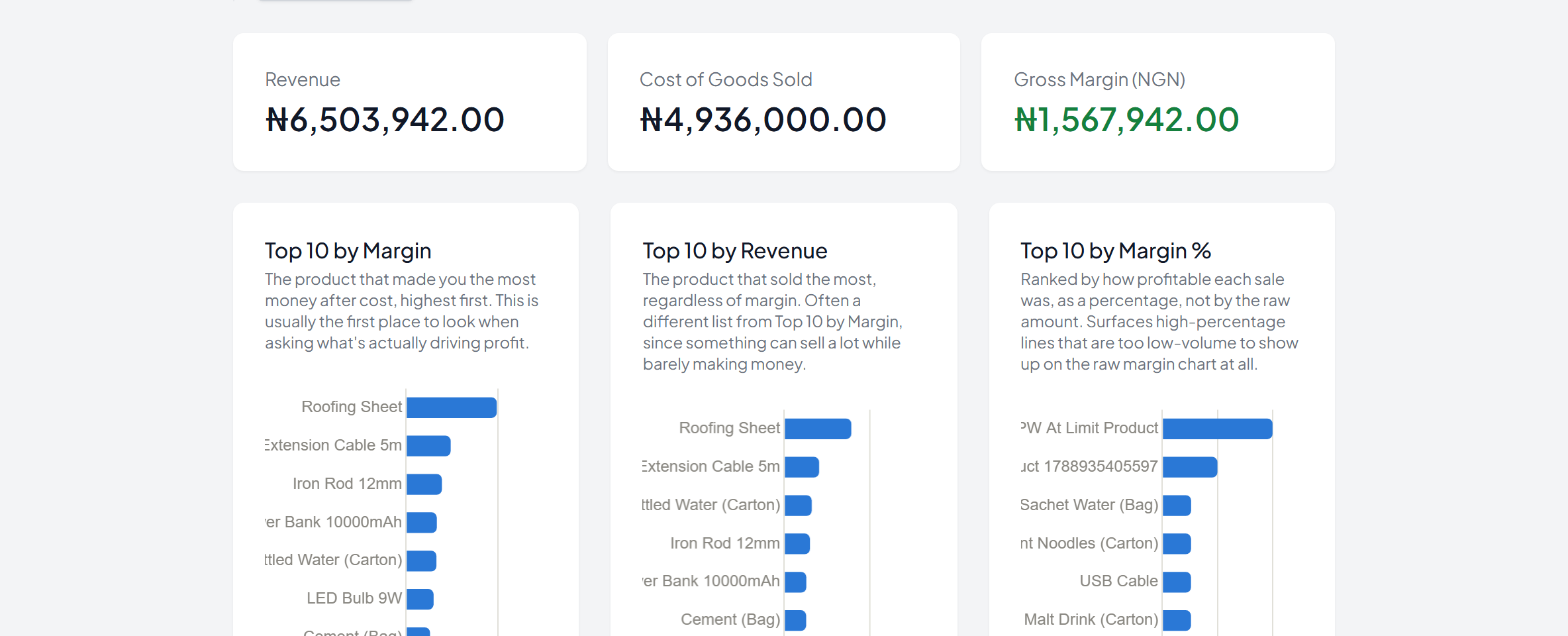
Task: Select the Top 10 by Margin % heading
Action: coord(1115,251)
